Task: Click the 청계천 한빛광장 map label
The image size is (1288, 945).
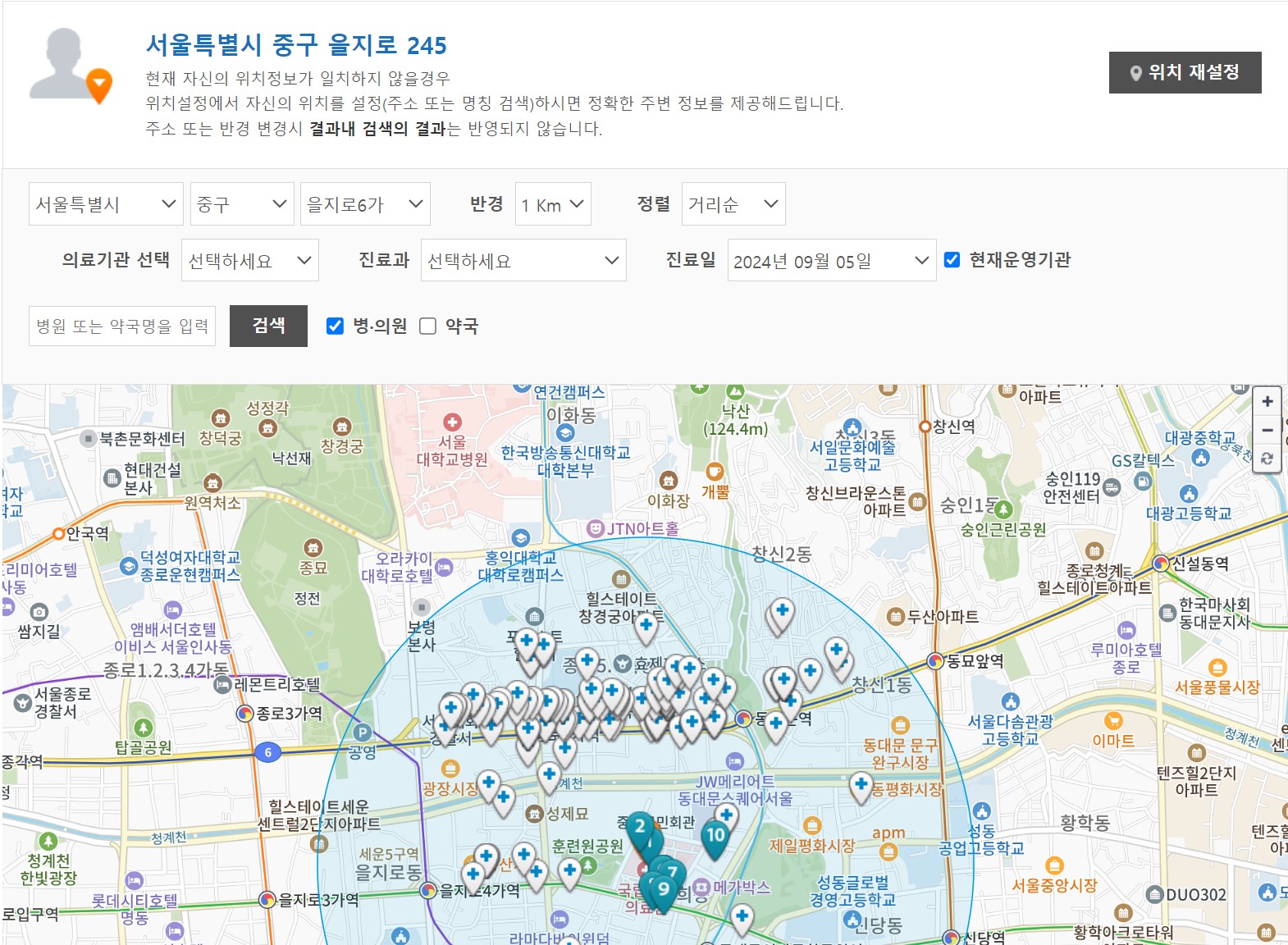Action: (x=48, y=869)
